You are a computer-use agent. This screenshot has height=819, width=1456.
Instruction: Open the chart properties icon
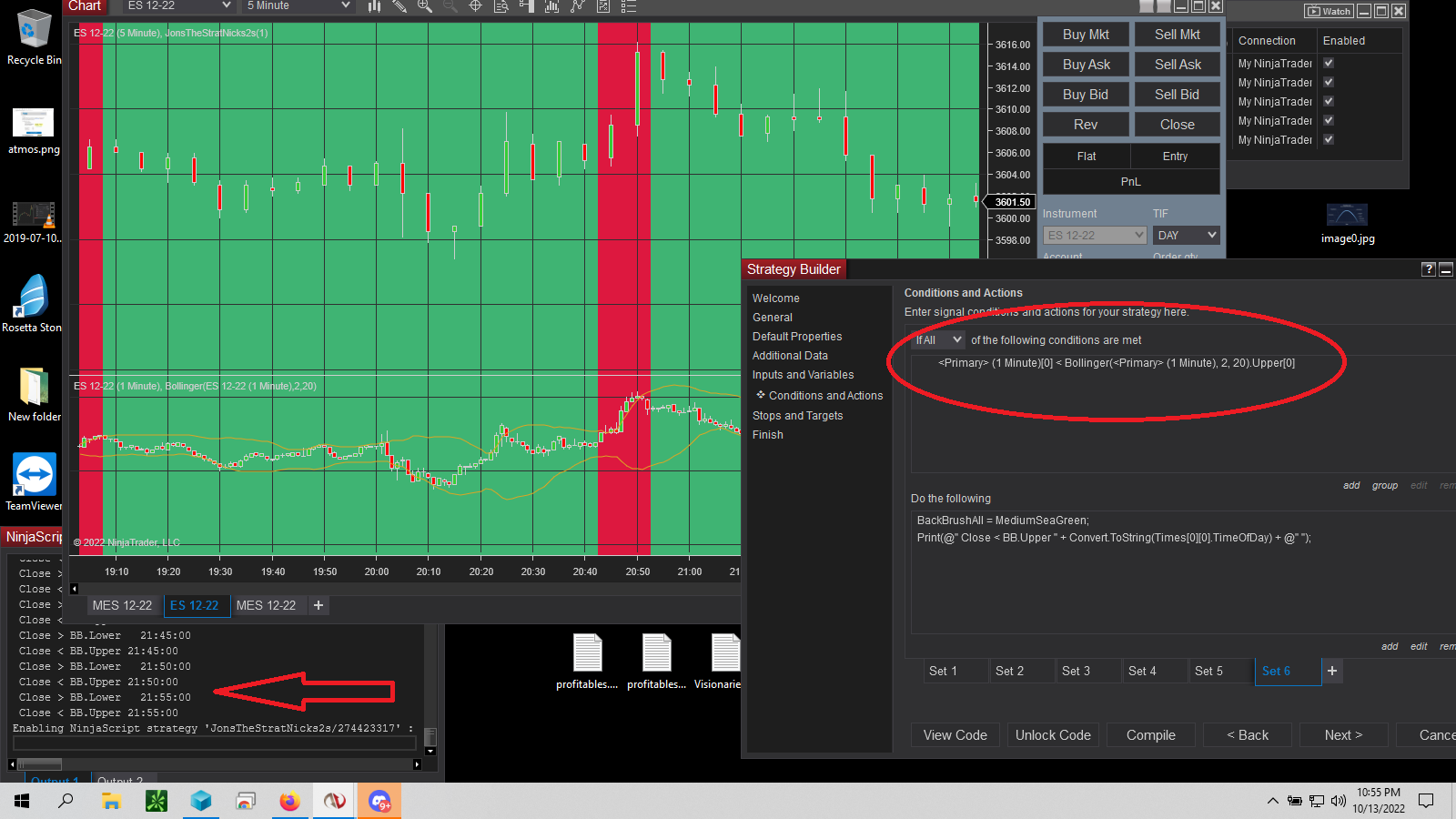[x=602, y=5]
